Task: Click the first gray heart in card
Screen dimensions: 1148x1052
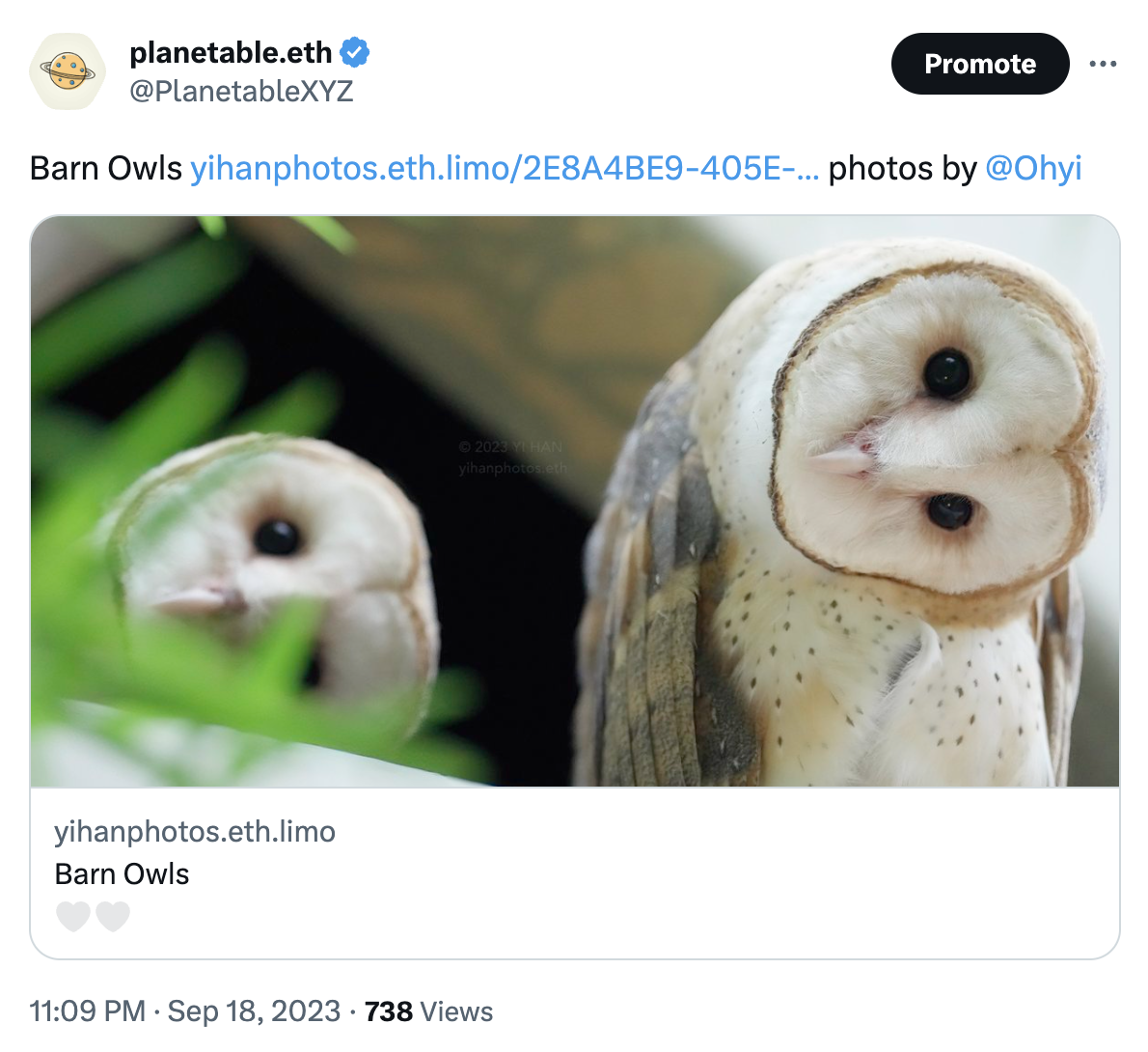Action: click(73, 916)
